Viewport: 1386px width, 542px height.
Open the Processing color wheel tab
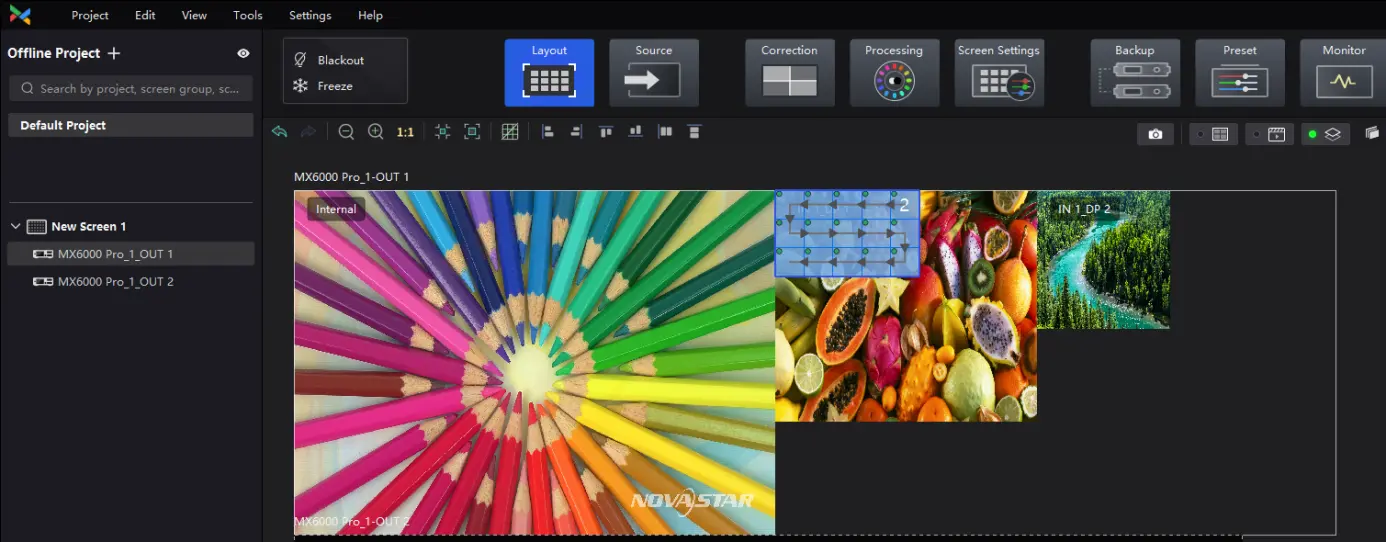894,72
